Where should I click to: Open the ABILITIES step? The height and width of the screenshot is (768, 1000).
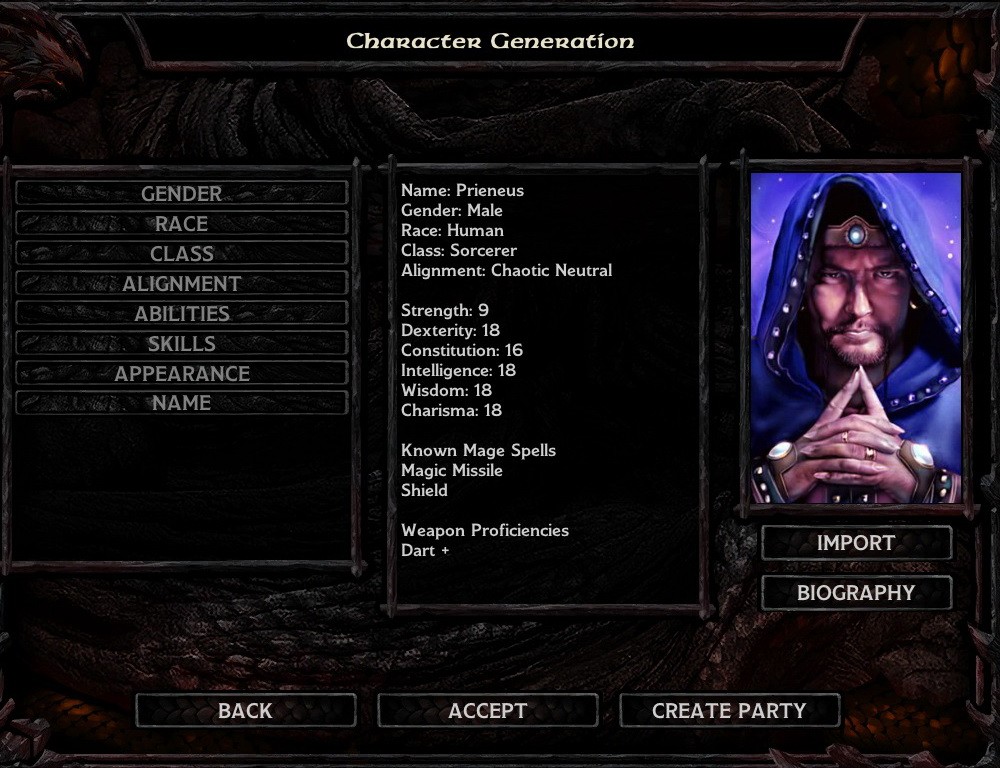click(x=182, y=313)
